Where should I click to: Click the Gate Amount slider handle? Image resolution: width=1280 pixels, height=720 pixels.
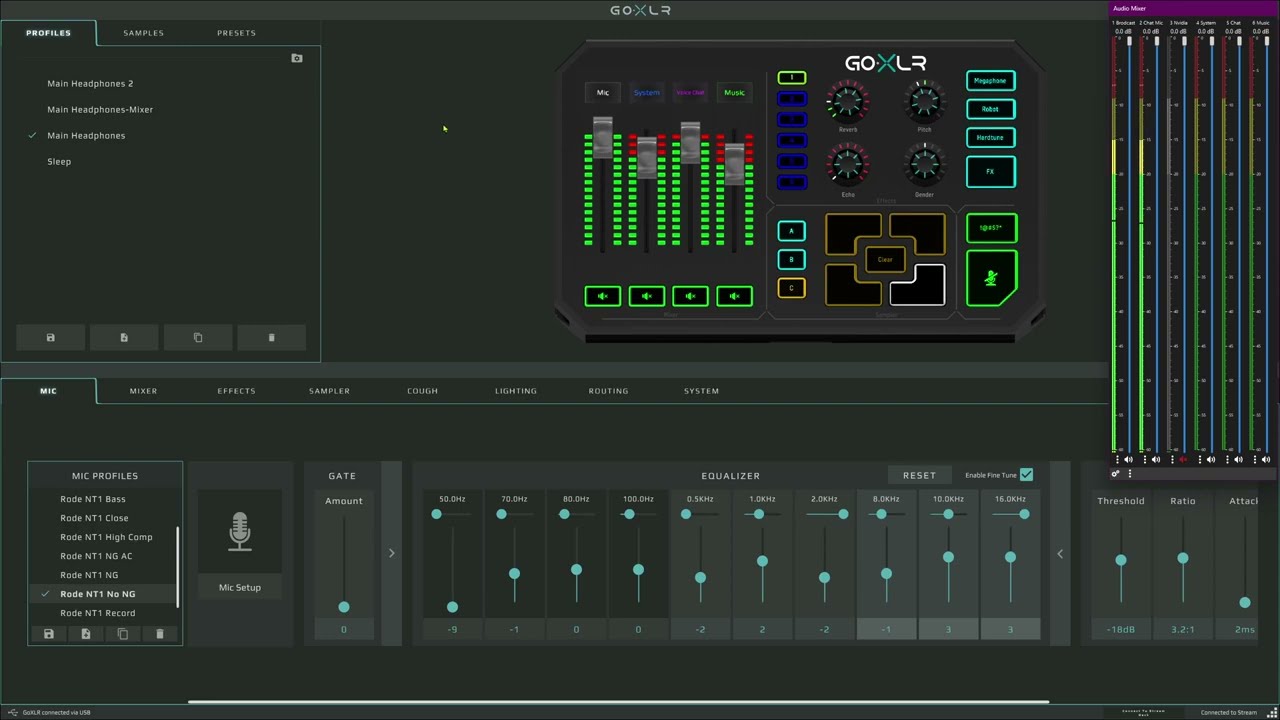click(344, 607)
